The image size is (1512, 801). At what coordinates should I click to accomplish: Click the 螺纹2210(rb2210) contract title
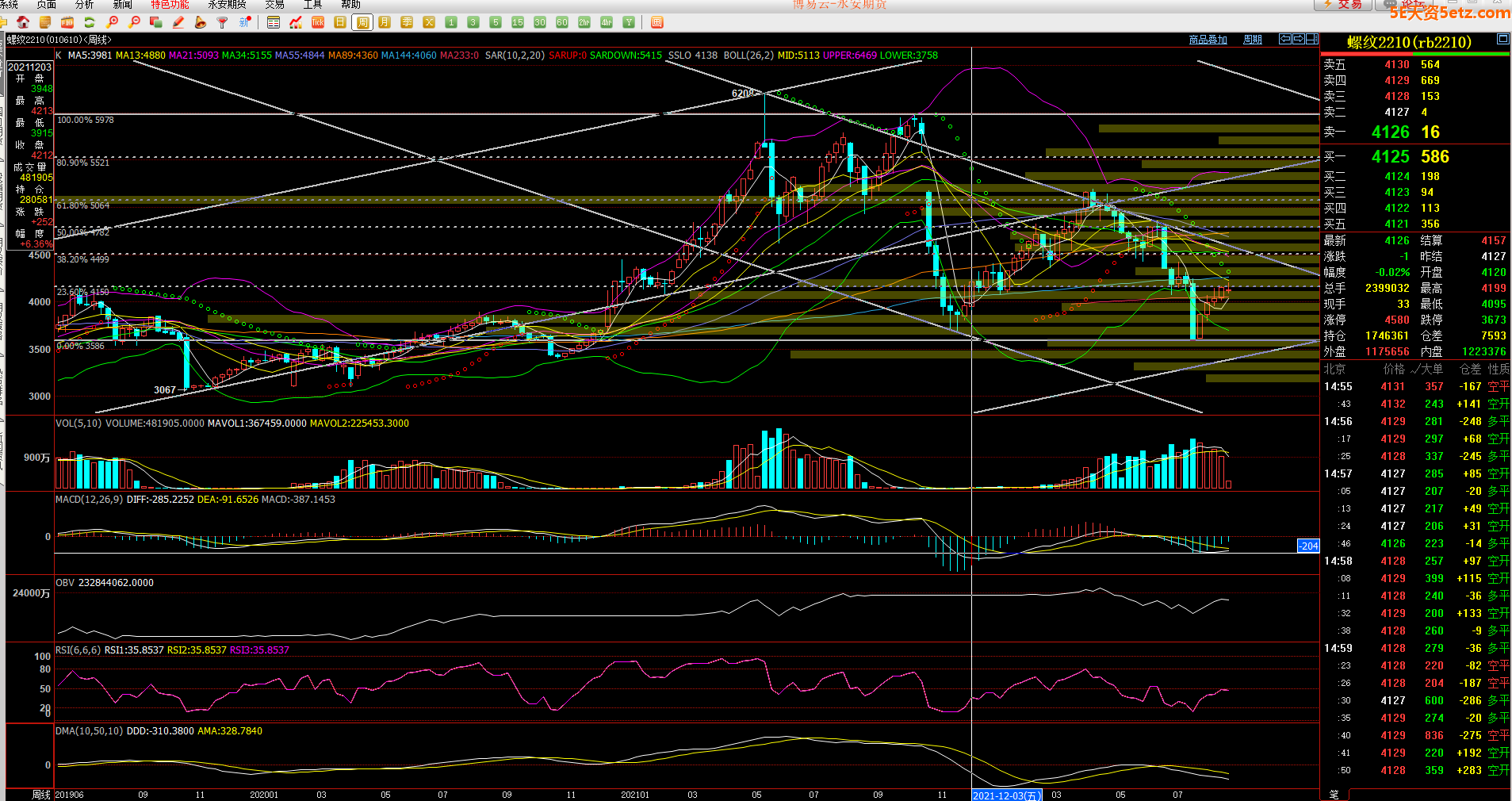tap(1409, 42)
